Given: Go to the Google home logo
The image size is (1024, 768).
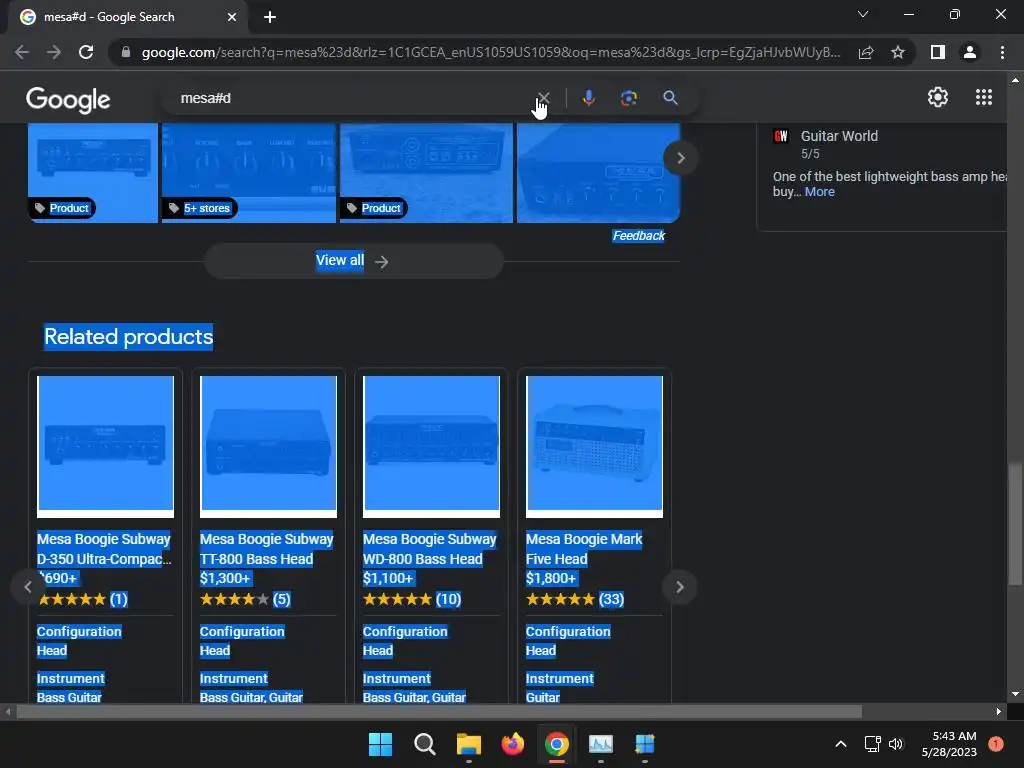Looking at the screenshot, I should point(68,99).
